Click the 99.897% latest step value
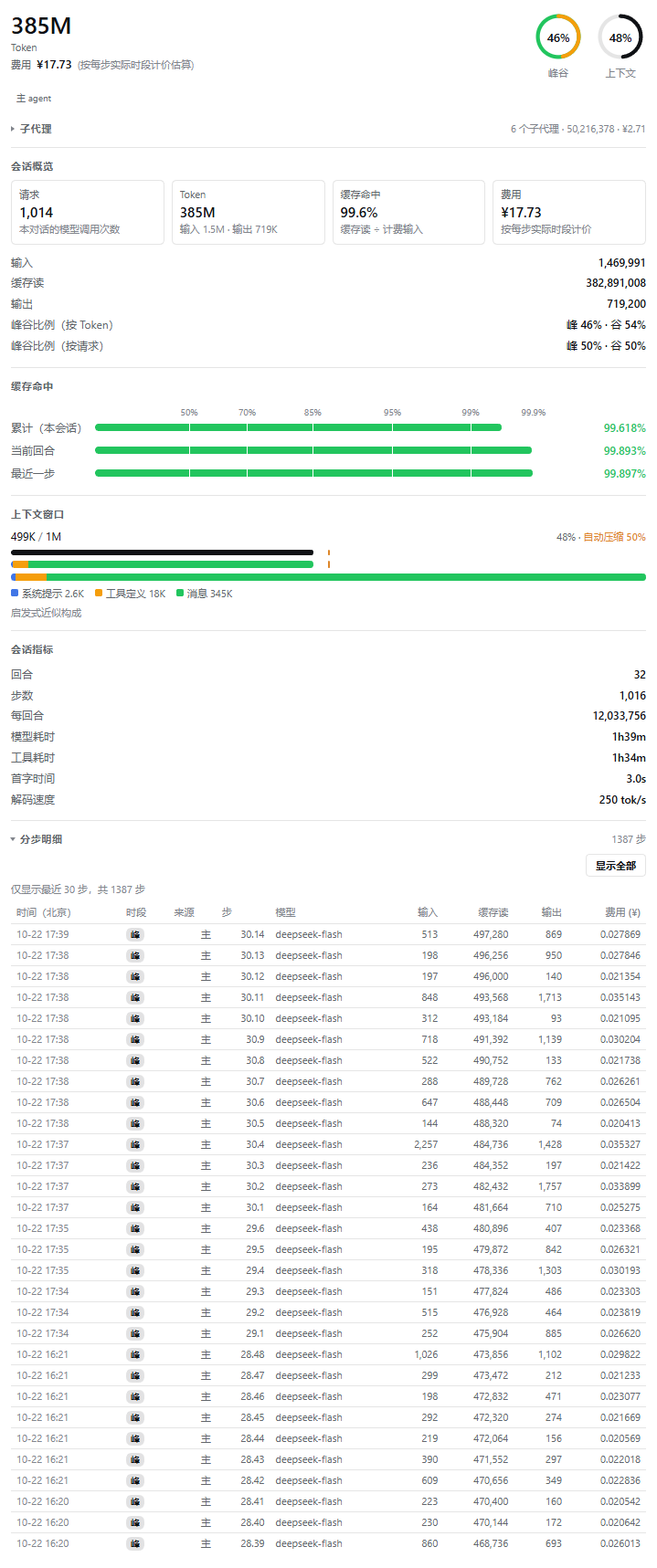Image resolution: width=657 pixels, height=1568 pixels. (x=624, y=473)
